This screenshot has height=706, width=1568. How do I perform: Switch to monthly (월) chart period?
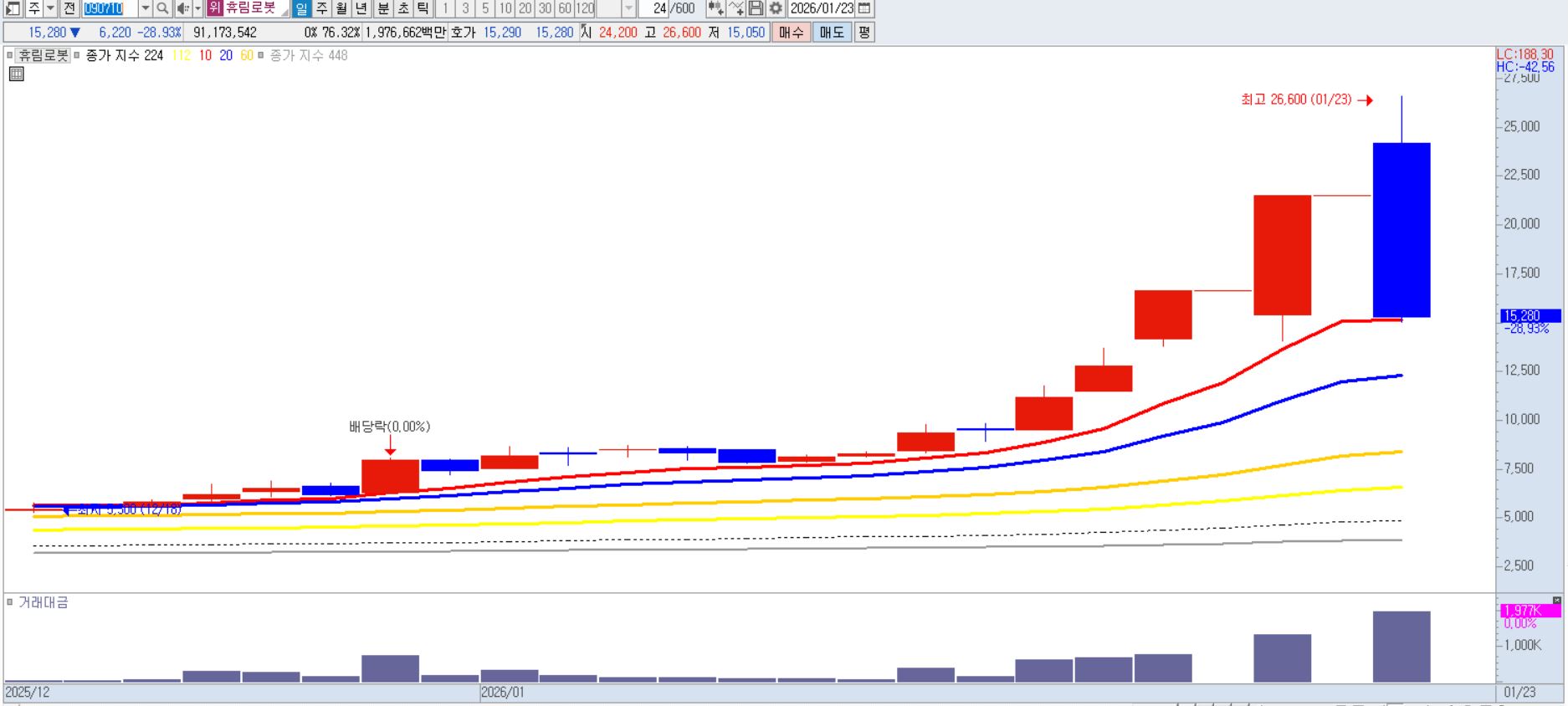click(x=341, y=8)
